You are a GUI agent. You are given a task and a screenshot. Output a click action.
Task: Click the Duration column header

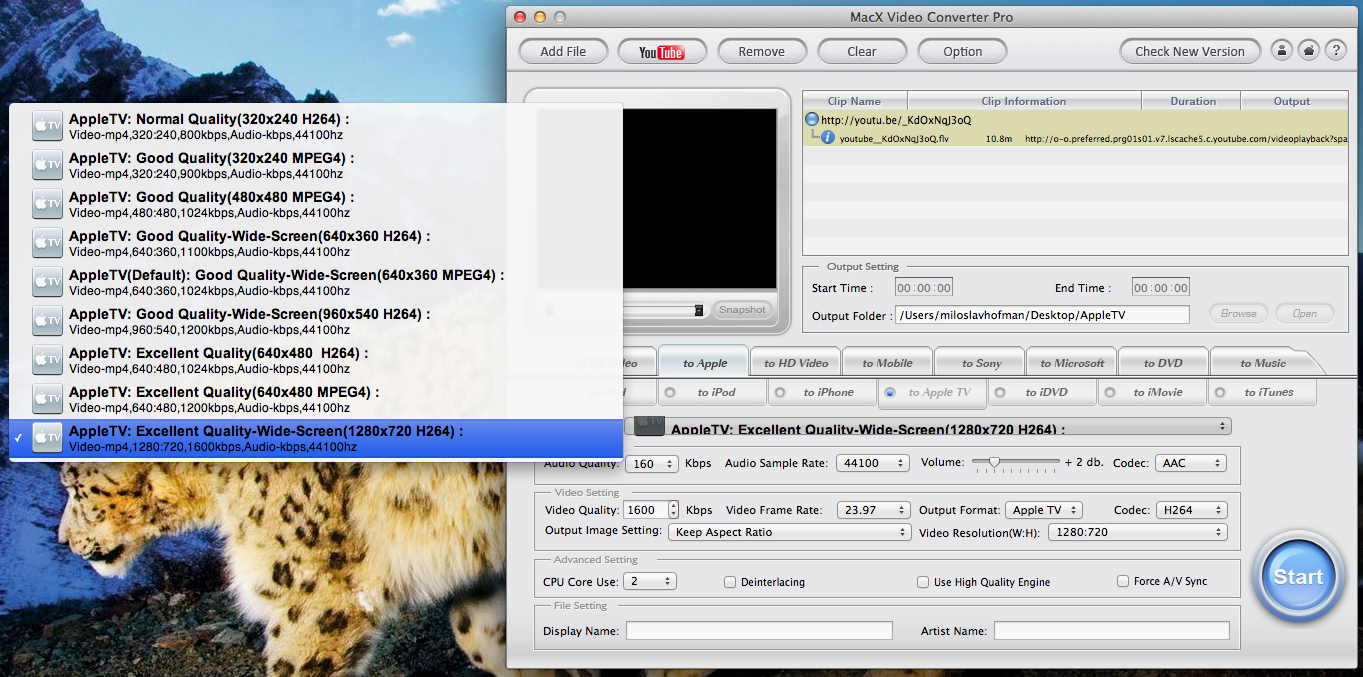[x=1191, y=101]
